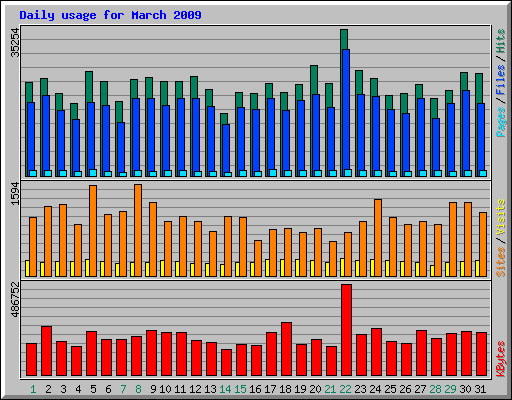512x400 pixels.
Task: Click the Visits axis maximum value 1594
Action: point(15,194)
